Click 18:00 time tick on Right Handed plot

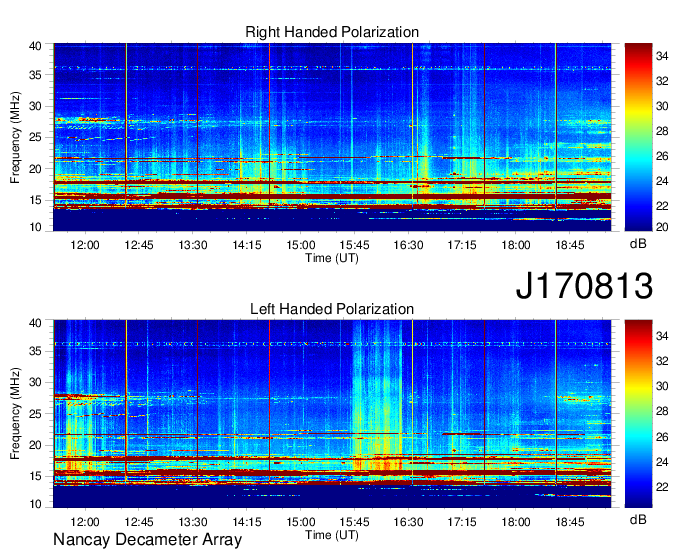(516, 245)
